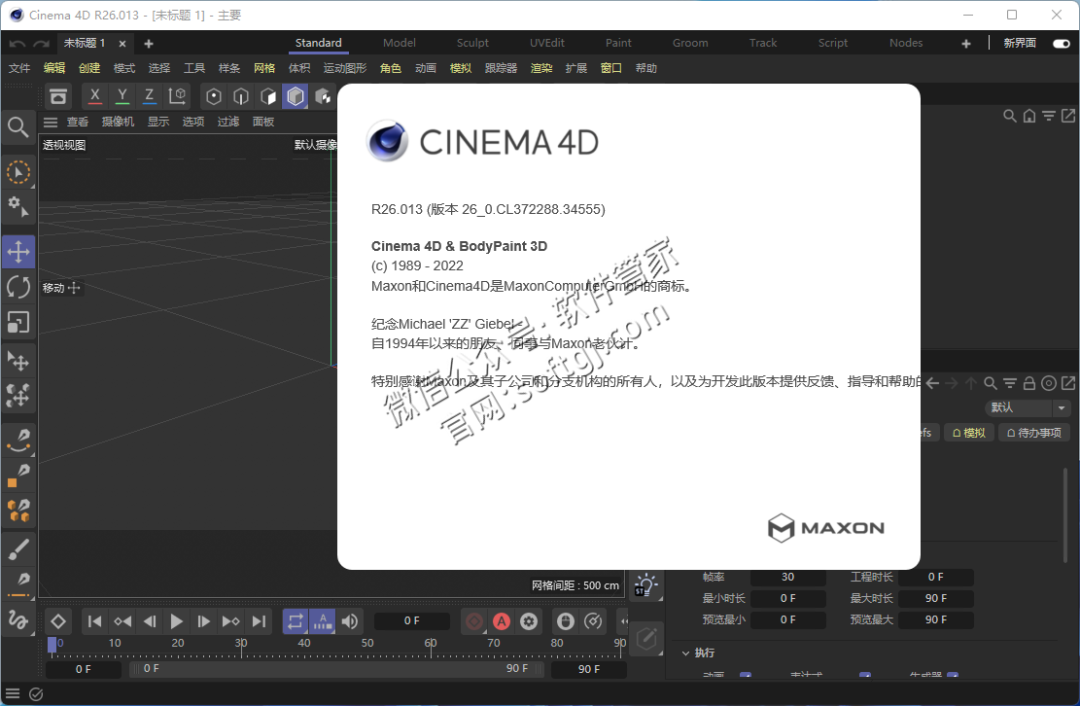Screen dimensions: 1080x706
Task: Click the 帧率 value field
Action: 787,577
